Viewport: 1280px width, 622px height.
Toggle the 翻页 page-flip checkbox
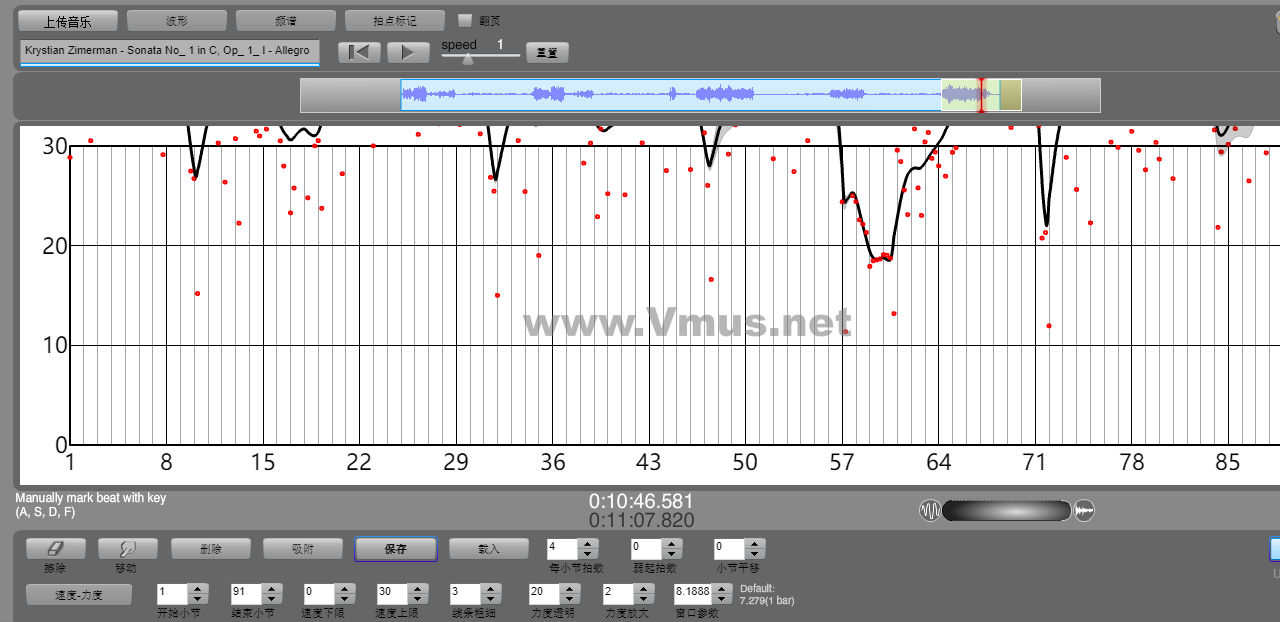[464, 20]
